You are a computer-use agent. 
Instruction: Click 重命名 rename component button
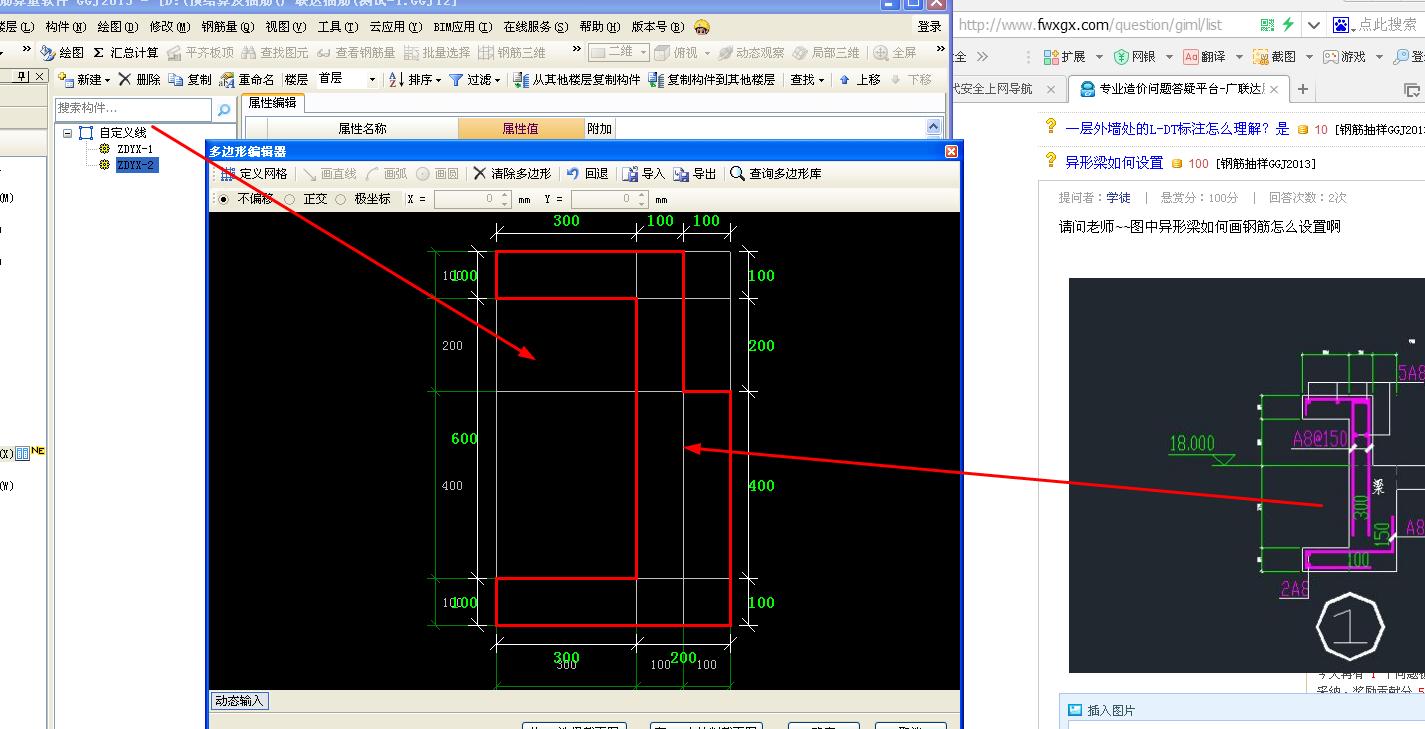coord(248,79)
